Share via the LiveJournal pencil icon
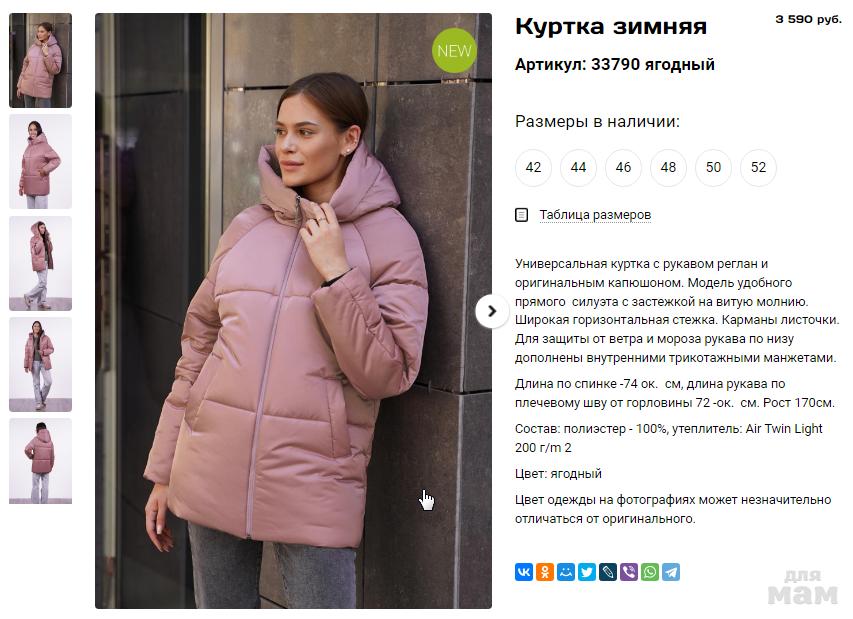The image size is (853, 619). coord(608,572)
